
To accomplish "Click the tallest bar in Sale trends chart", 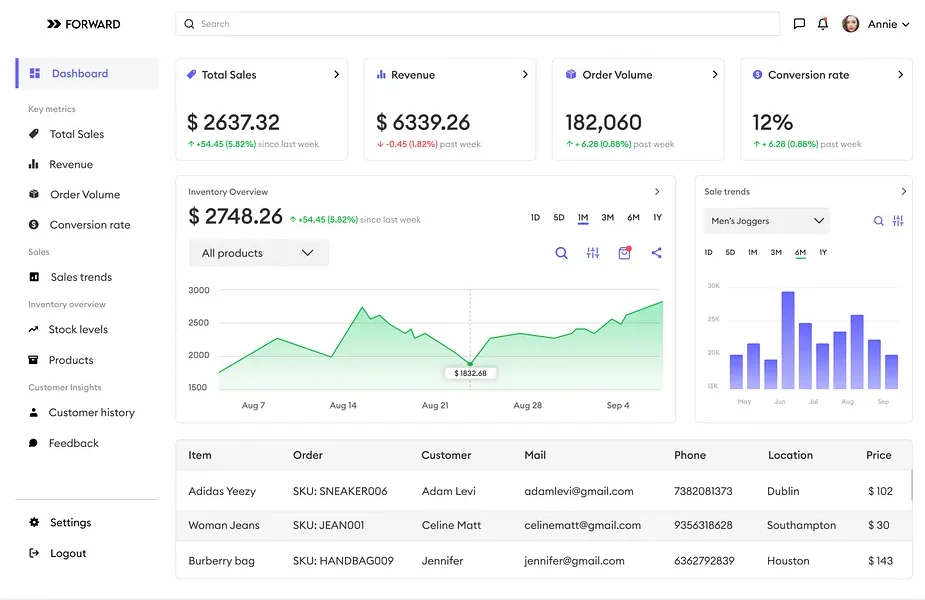I will coord(788,340).
